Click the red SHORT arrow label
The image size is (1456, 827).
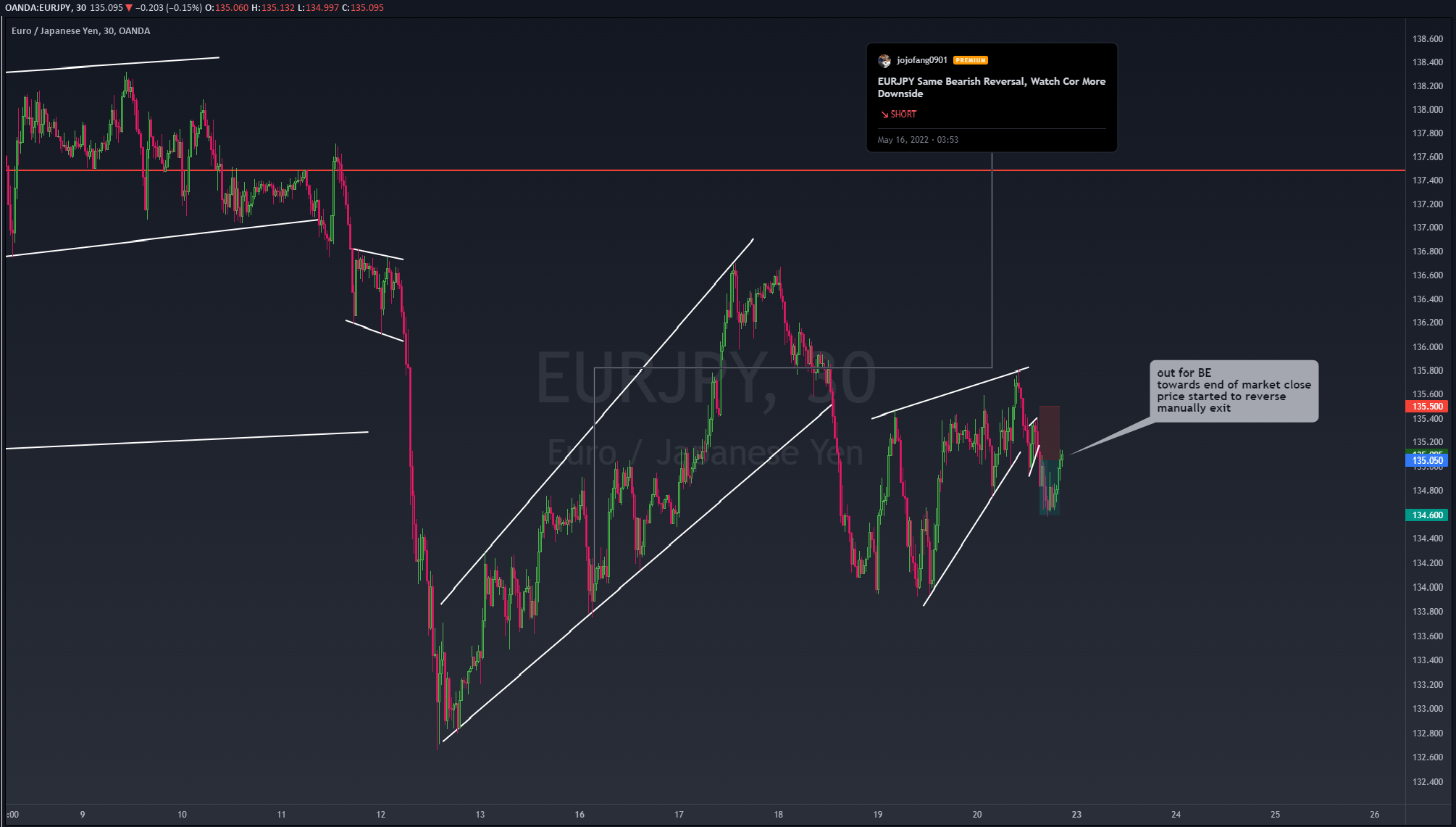pyautogui.click(x=899, y=114)
